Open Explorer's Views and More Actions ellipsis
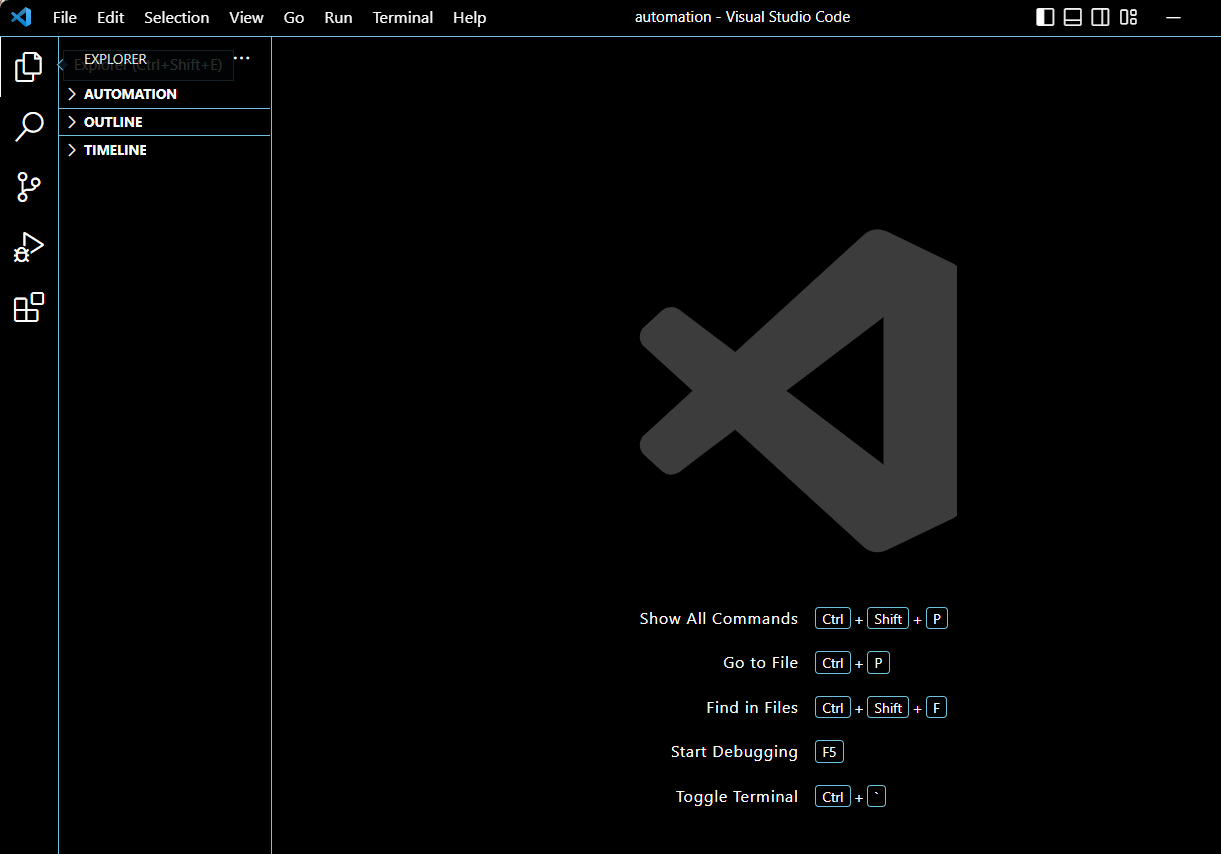 point(241,59)
